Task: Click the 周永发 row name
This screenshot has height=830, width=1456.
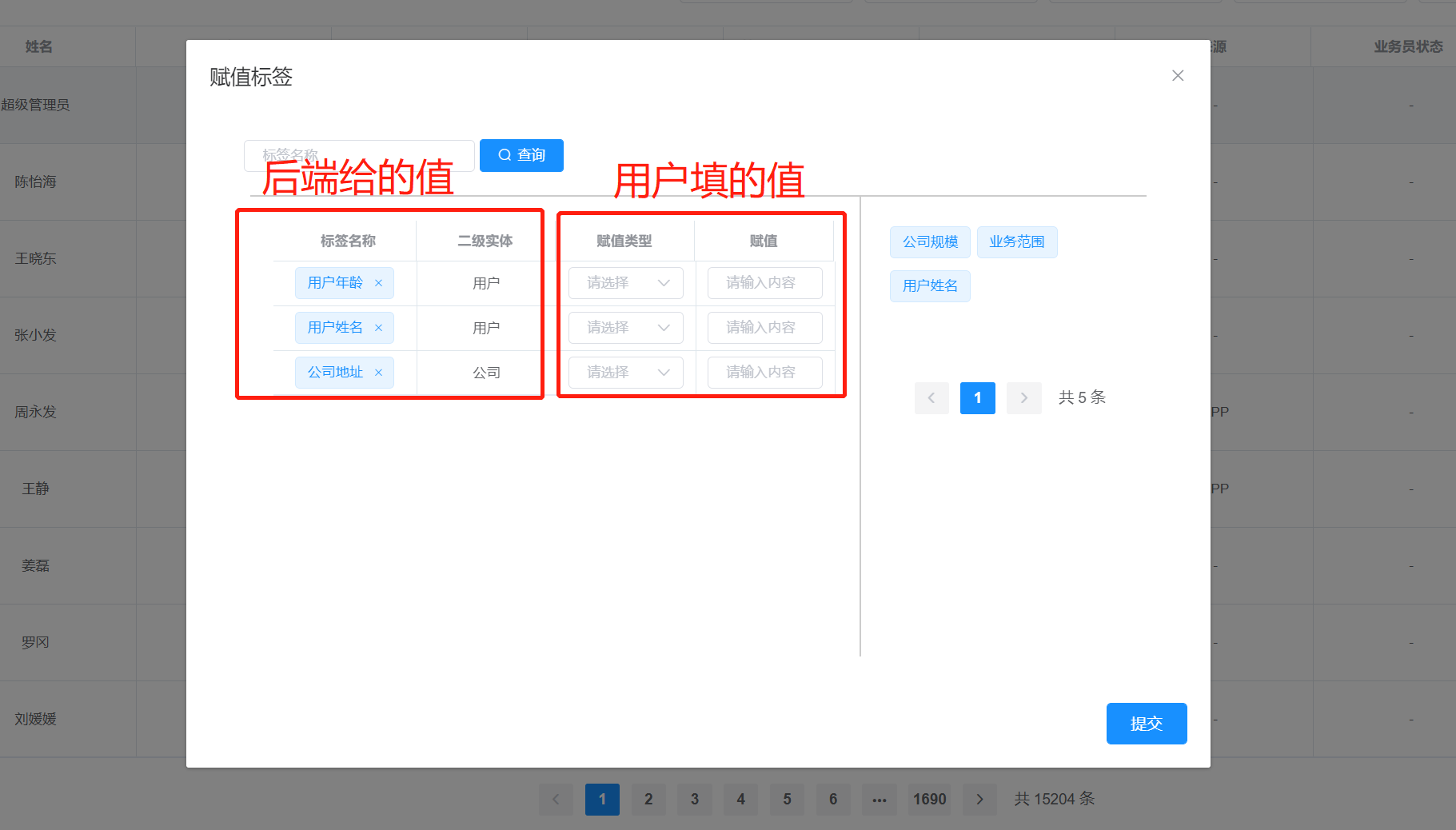Action: pyautogui.click(x=35, y=413)
